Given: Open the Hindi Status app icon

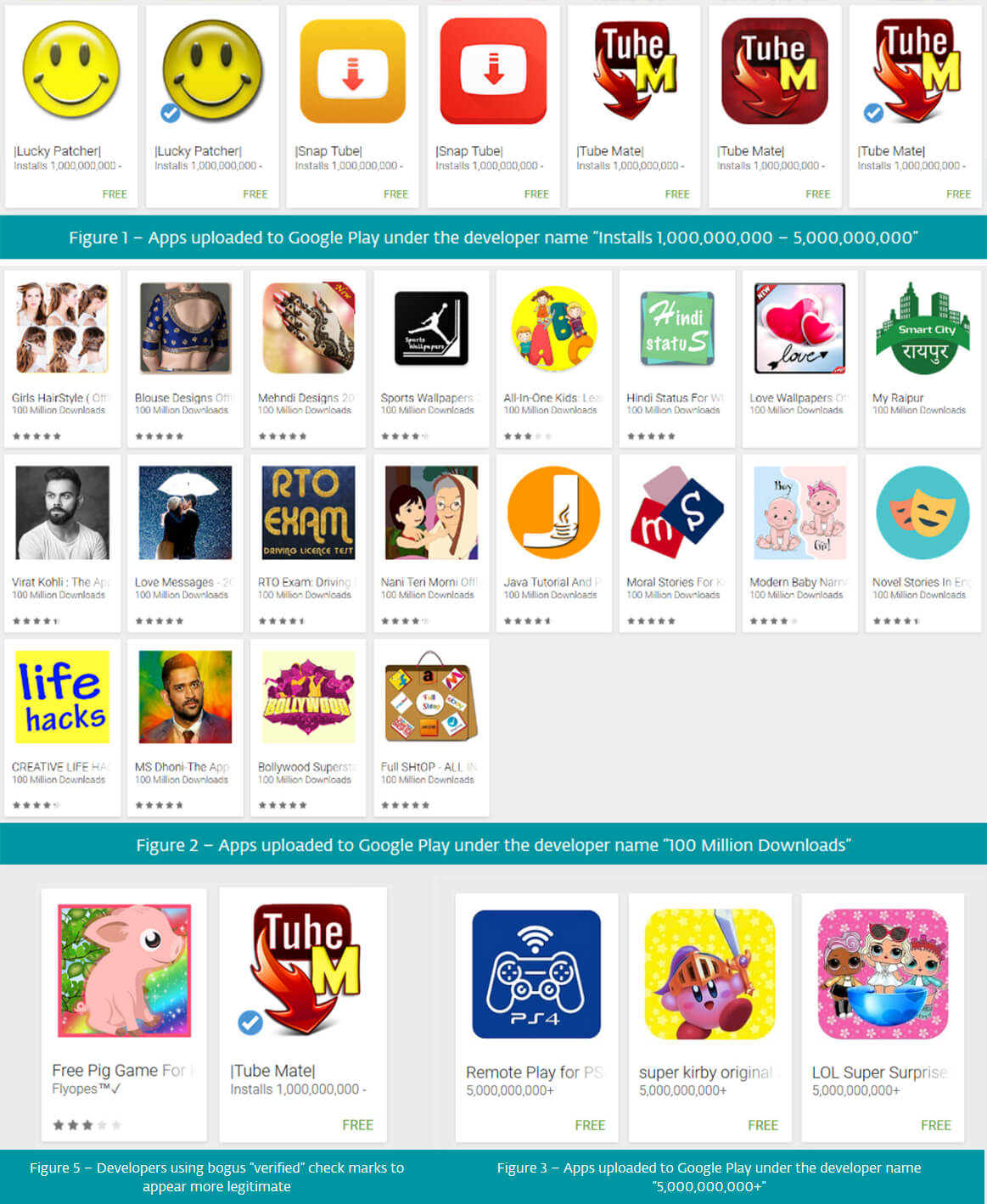Looking at the screenshot, I should [x=677, y=328].
